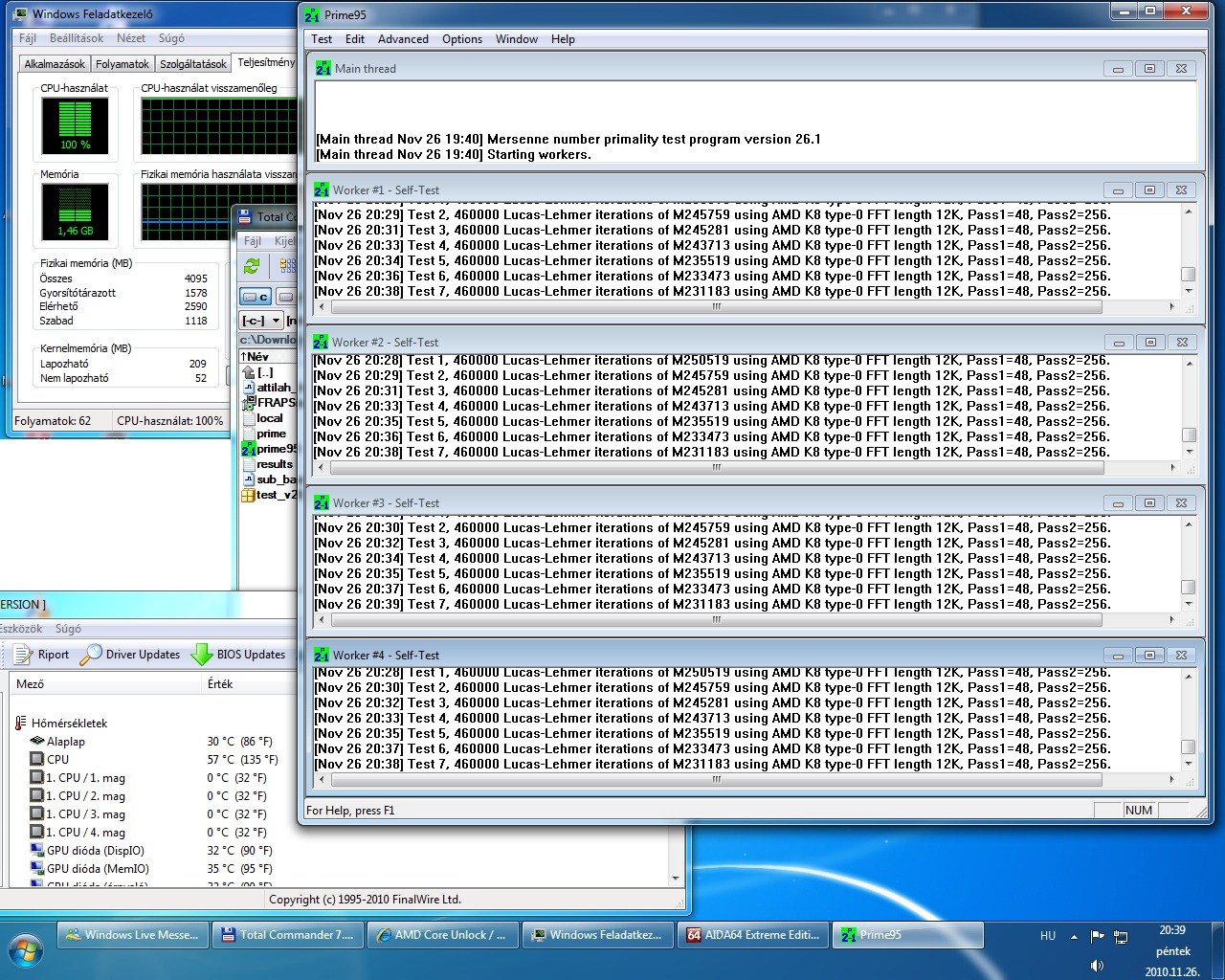Image resolution: width=1225 pixels, height=980 pixels.
Task: Click AIDA64 list scroll down arrow
Action: click(x=676, y=878)
